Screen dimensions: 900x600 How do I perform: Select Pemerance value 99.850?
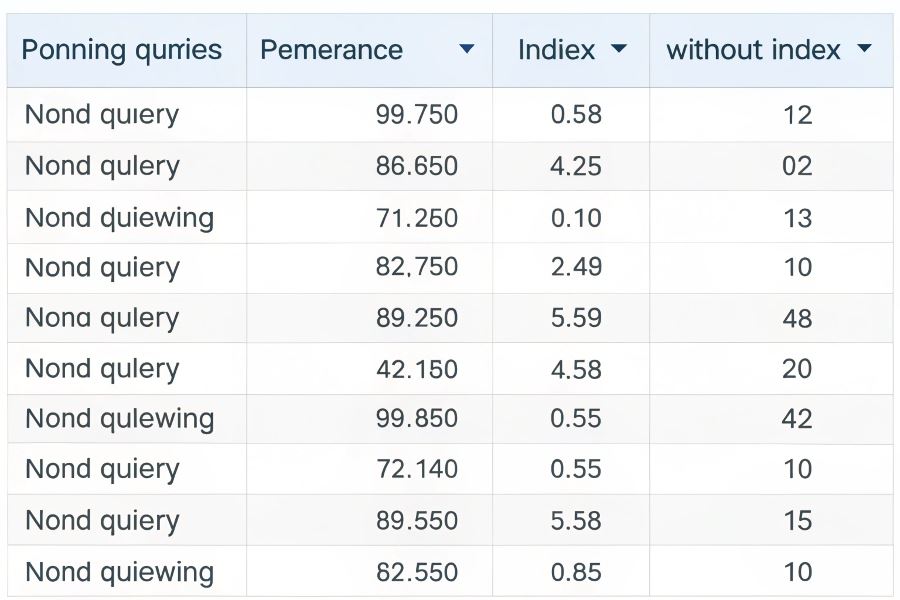[416, 418]
